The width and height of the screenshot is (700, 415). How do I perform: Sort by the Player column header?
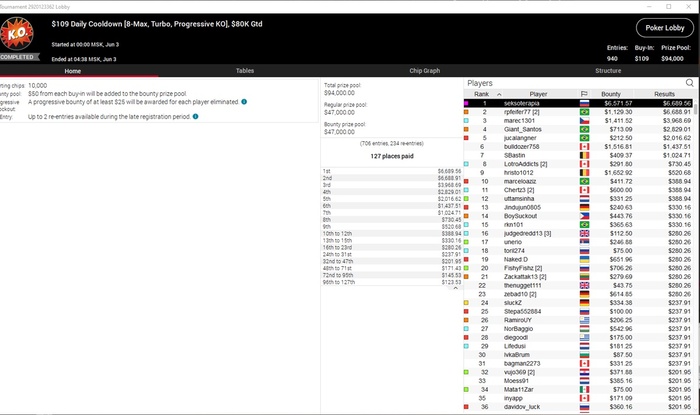(538, 94)
